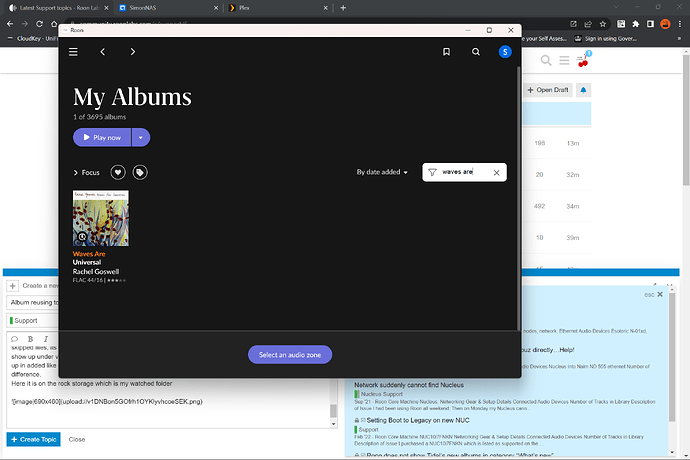Click the Create Topic button
Viewport: 690px width, 460px height.
[33, 439]
